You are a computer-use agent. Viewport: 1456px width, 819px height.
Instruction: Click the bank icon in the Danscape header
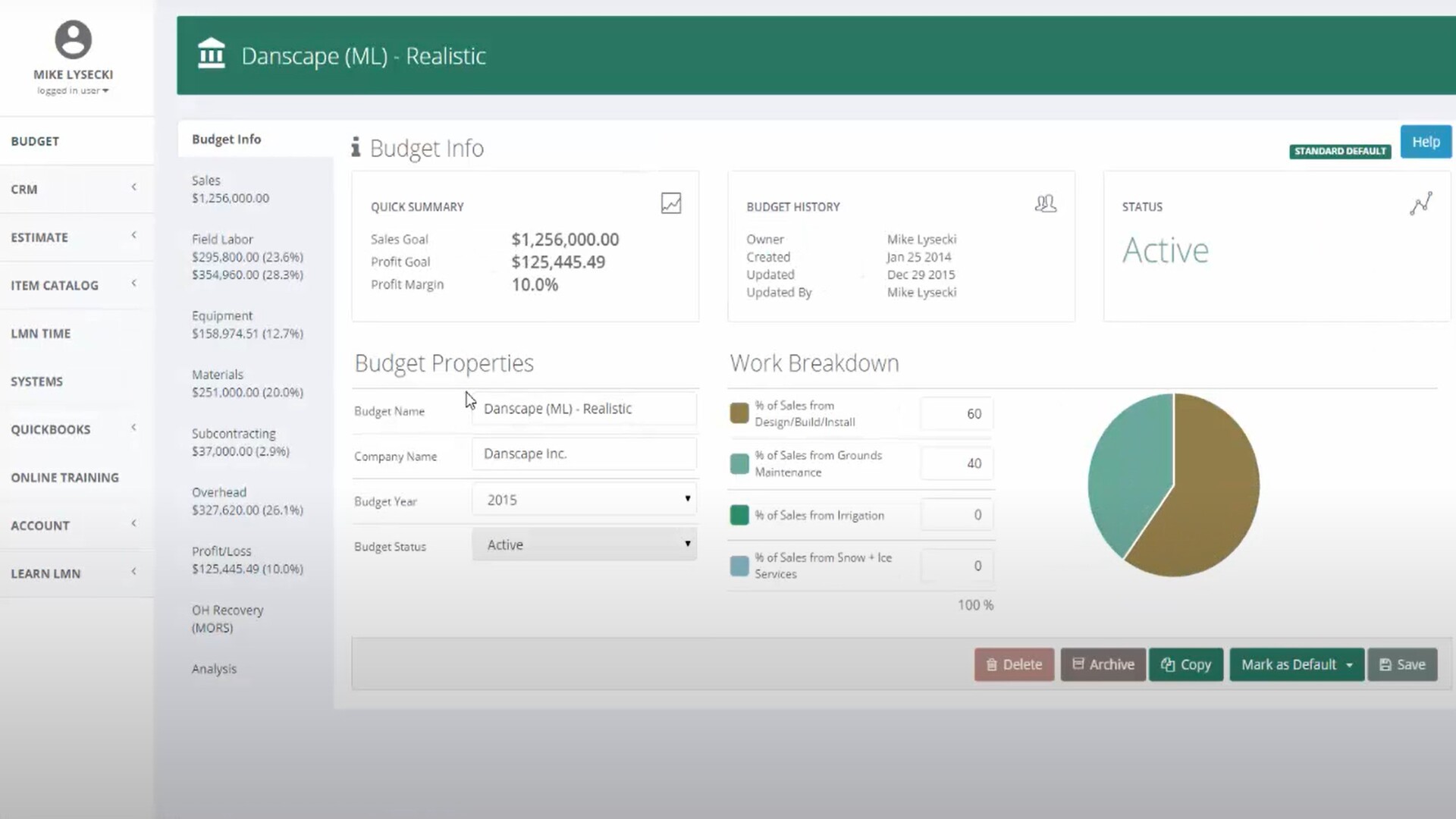[x=212, y=54]
